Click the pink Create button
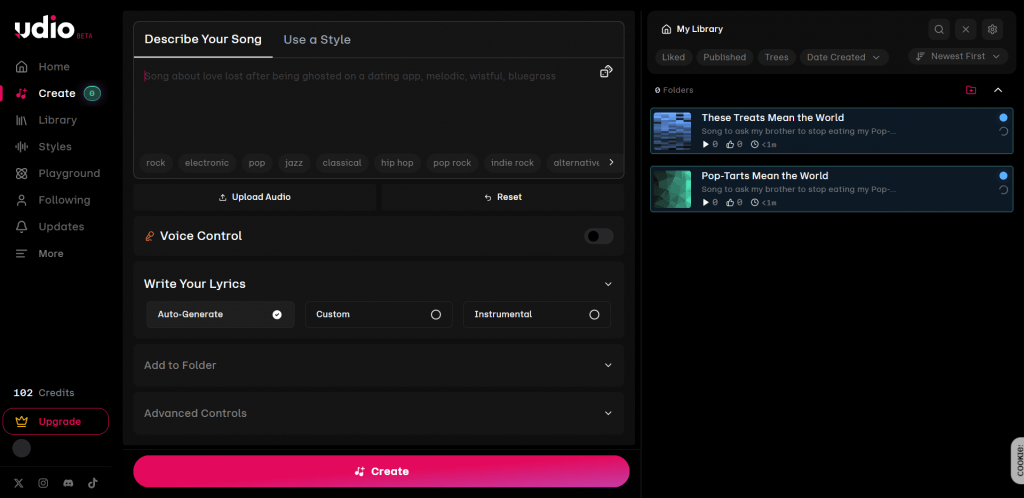 pos(381,471)
